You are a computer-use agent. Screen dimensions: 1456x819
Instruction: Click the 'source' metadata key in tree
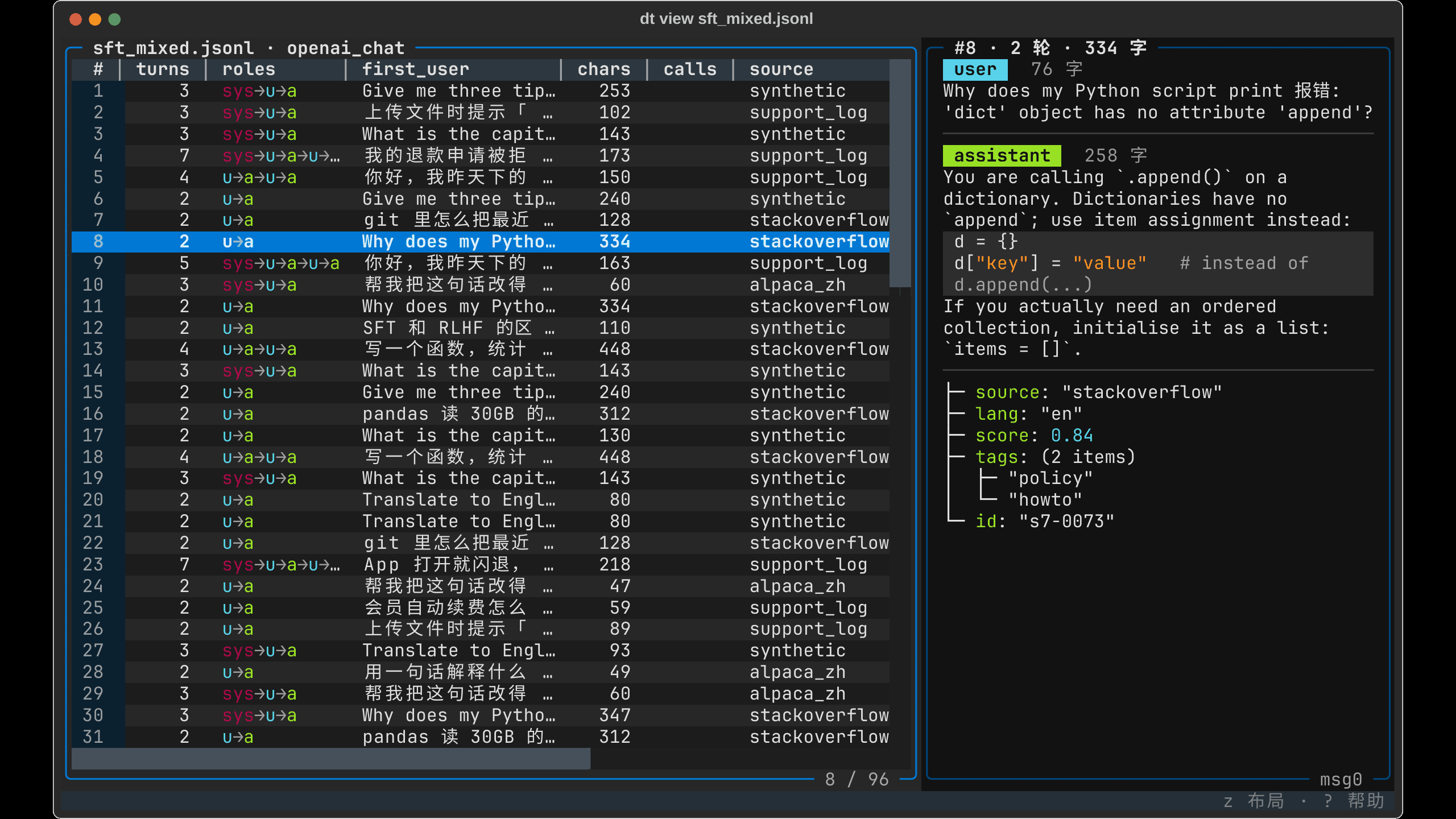[1007, 392]
